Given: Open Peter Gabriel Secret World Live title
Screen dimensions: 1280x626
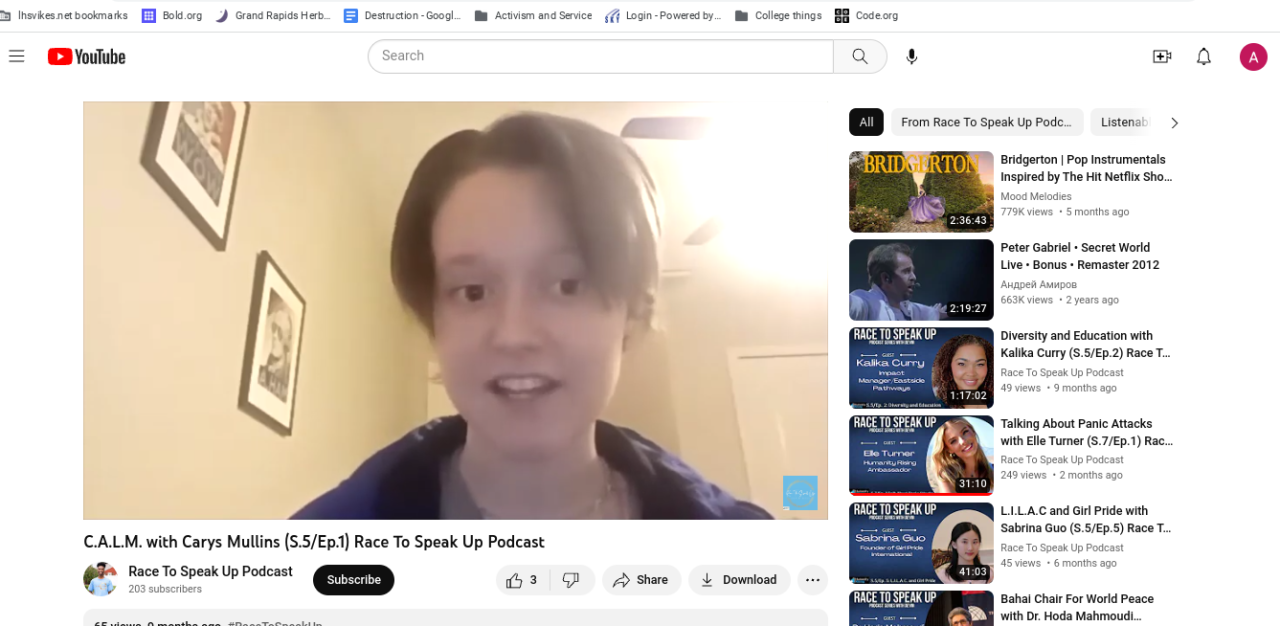Looking at the screenshot, I should point(1080,256).
